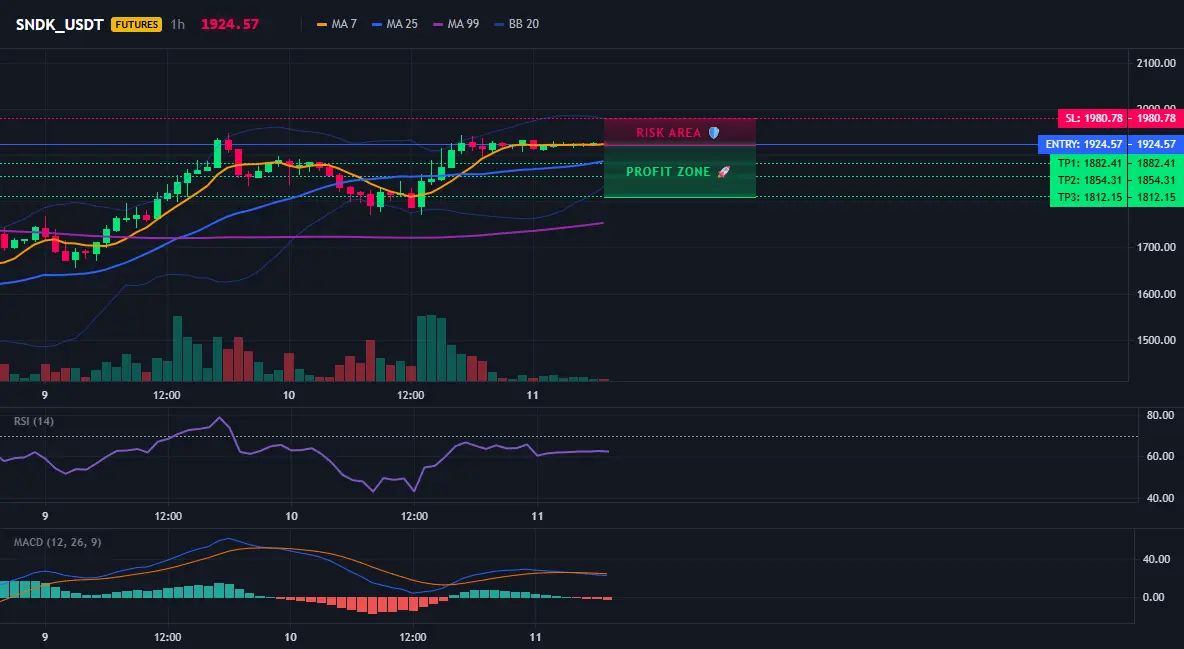Click the 2100.00 price axis label

point(1155,63)
